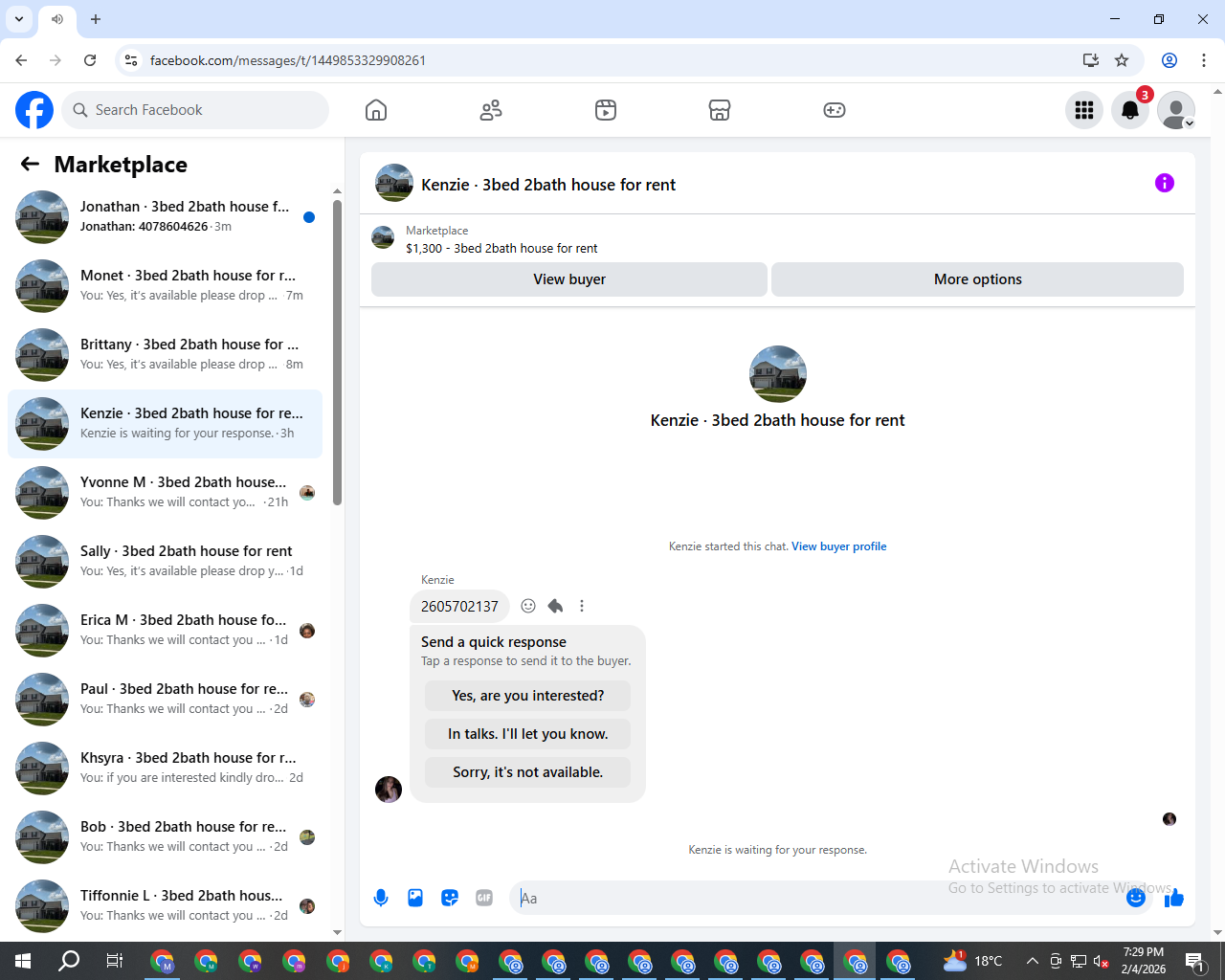Send a thumbs-up like

pyautogui.click(x=1174, y=898)
